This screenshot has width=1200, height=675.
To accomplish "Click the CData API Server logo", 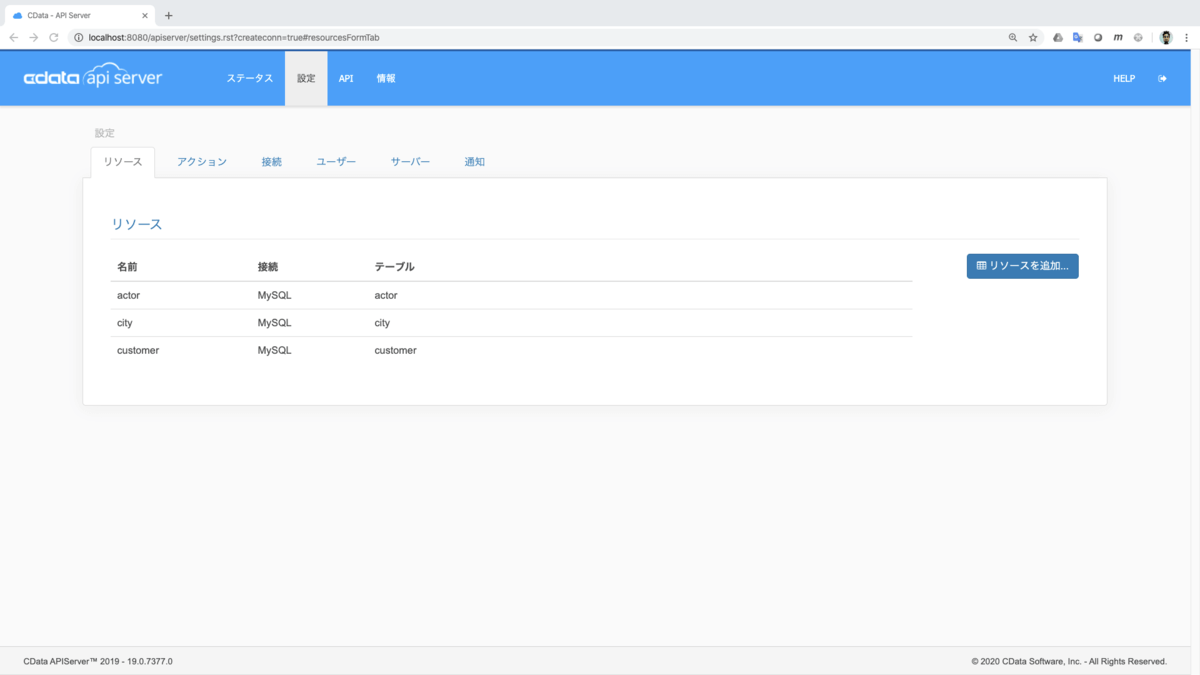I will coord(93,77).
